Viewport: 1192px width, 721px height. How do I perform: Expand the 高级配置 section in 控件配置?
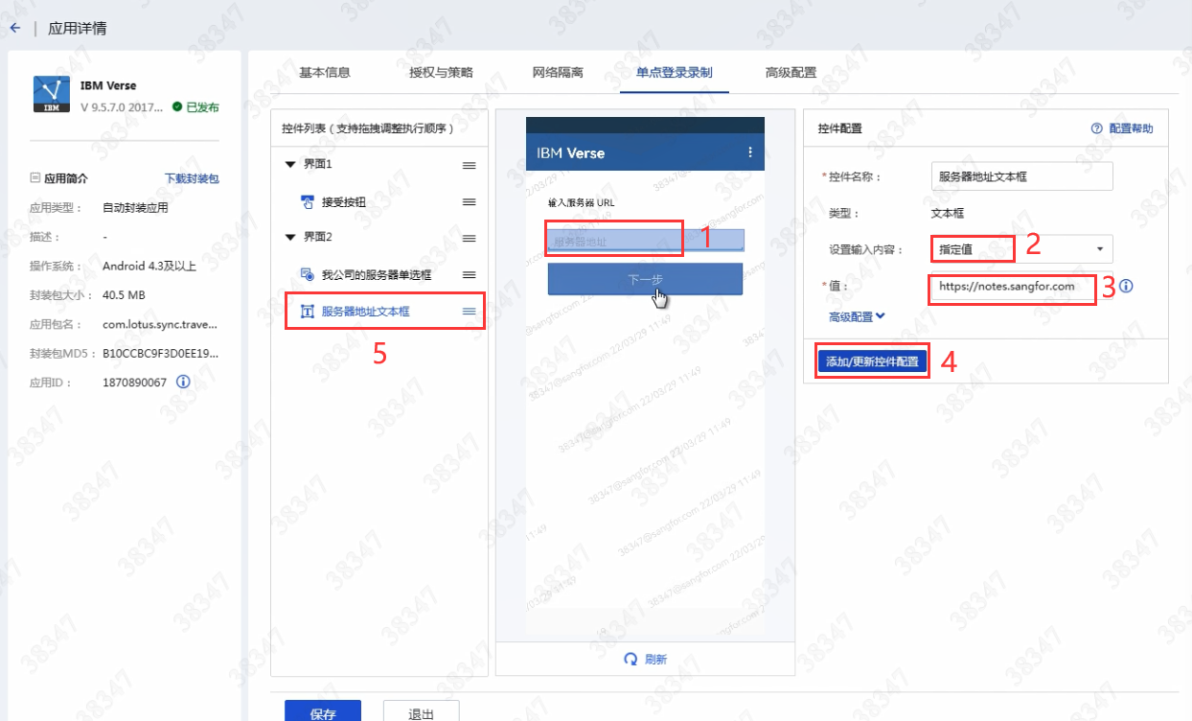pos(857,317)
